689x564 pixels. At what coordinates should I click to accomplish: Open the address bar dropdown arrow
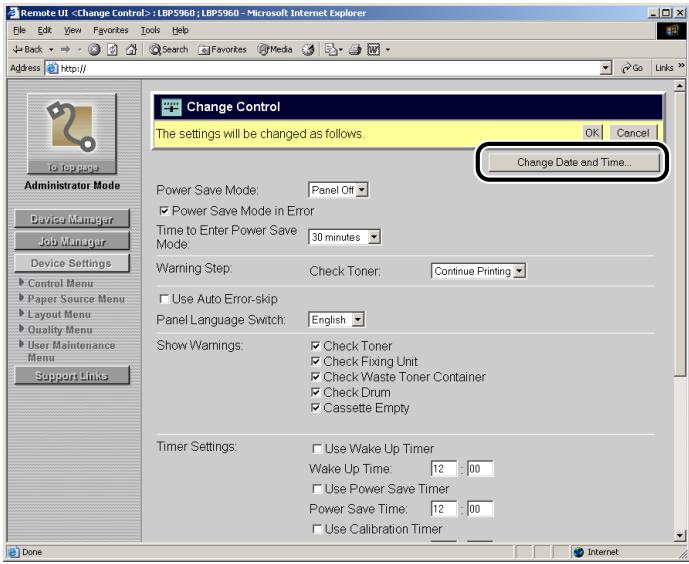[606, 68]
